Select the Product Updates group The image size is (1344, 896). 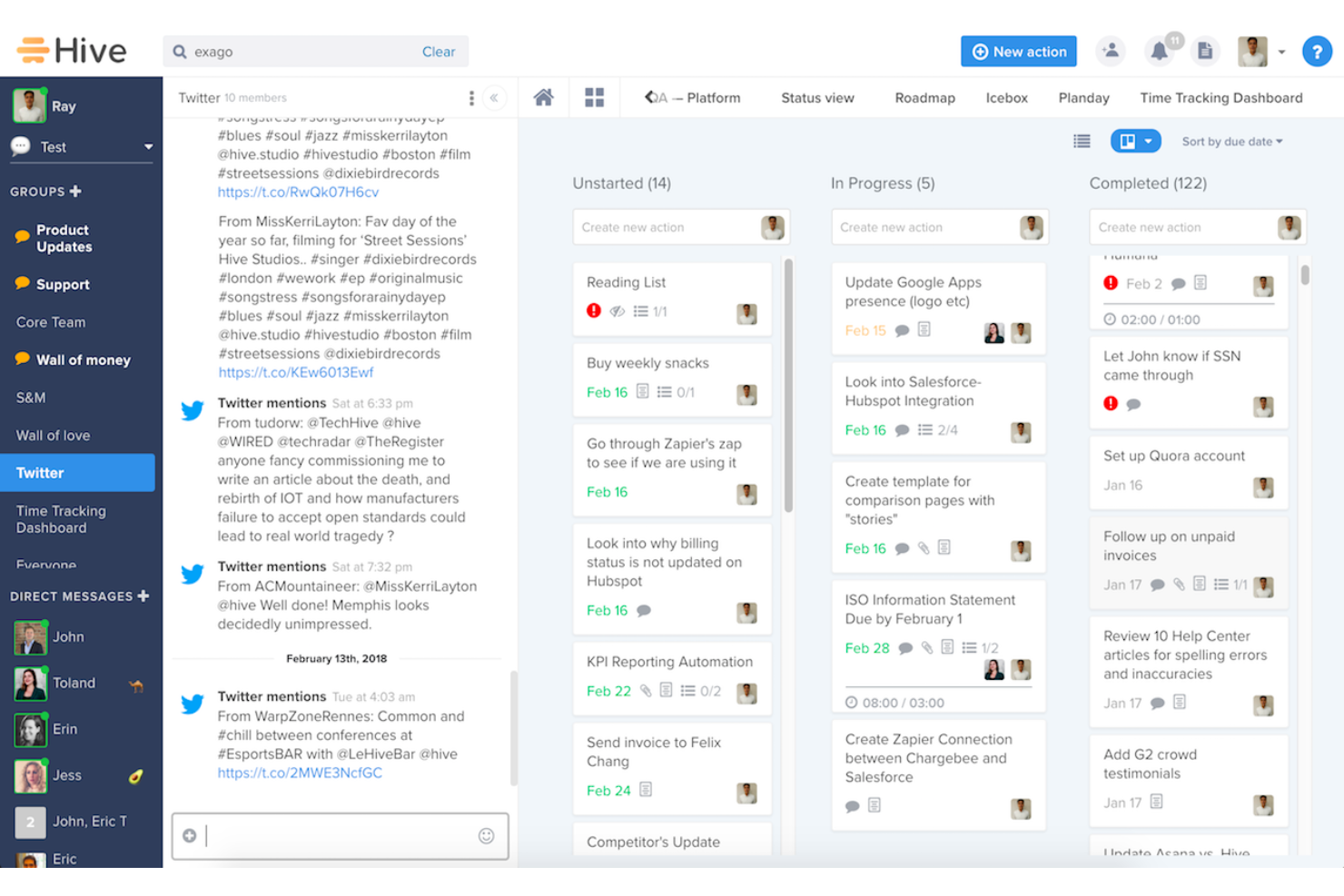[x=64, y=239]
